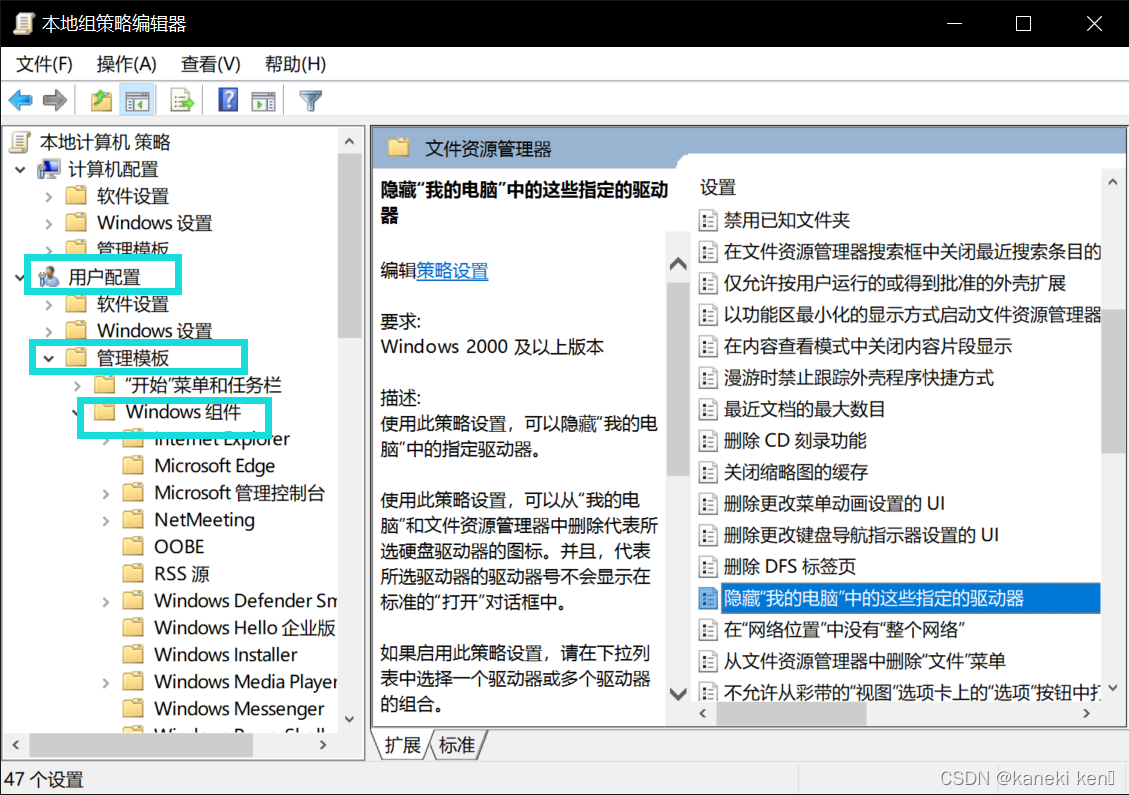
Task: Click the NetMeeting folder icon
Action: point(133,519)
